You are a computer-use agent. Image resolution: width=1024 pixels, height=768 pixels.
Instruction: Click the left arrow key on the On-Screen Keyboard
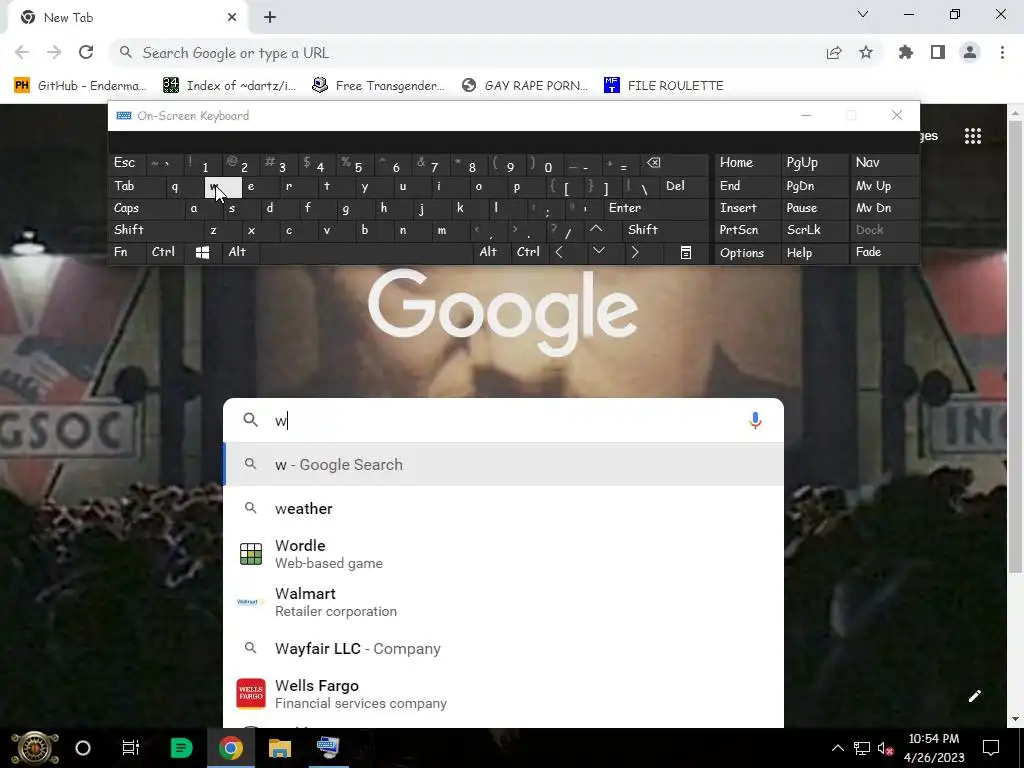coord(559,252)
